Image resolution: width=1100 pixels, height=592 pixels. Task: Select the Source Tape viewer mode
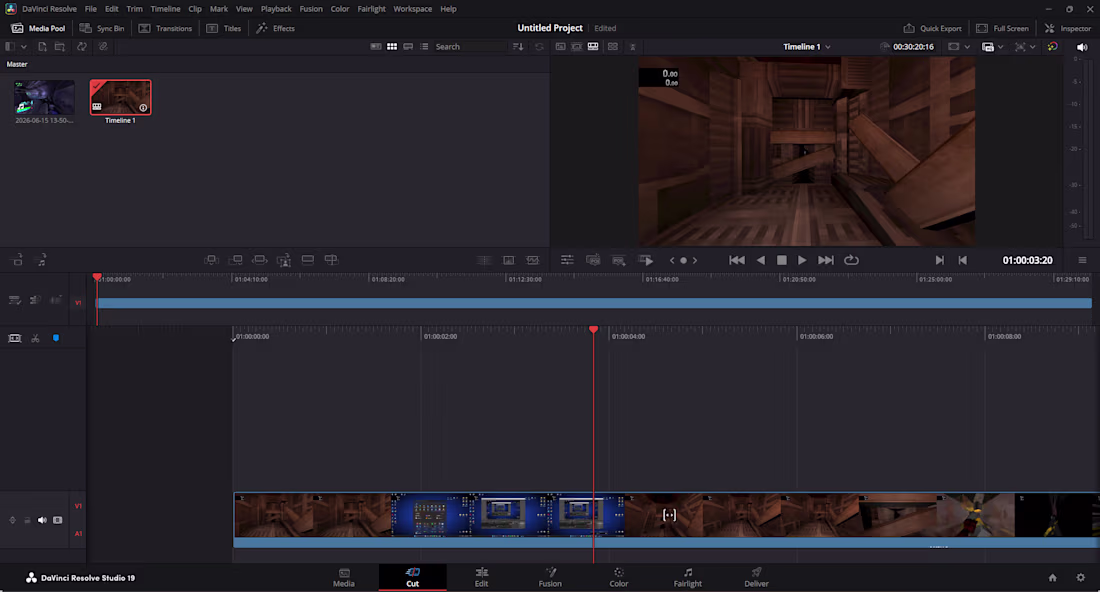pyautogui.click(x=577, y=46)
